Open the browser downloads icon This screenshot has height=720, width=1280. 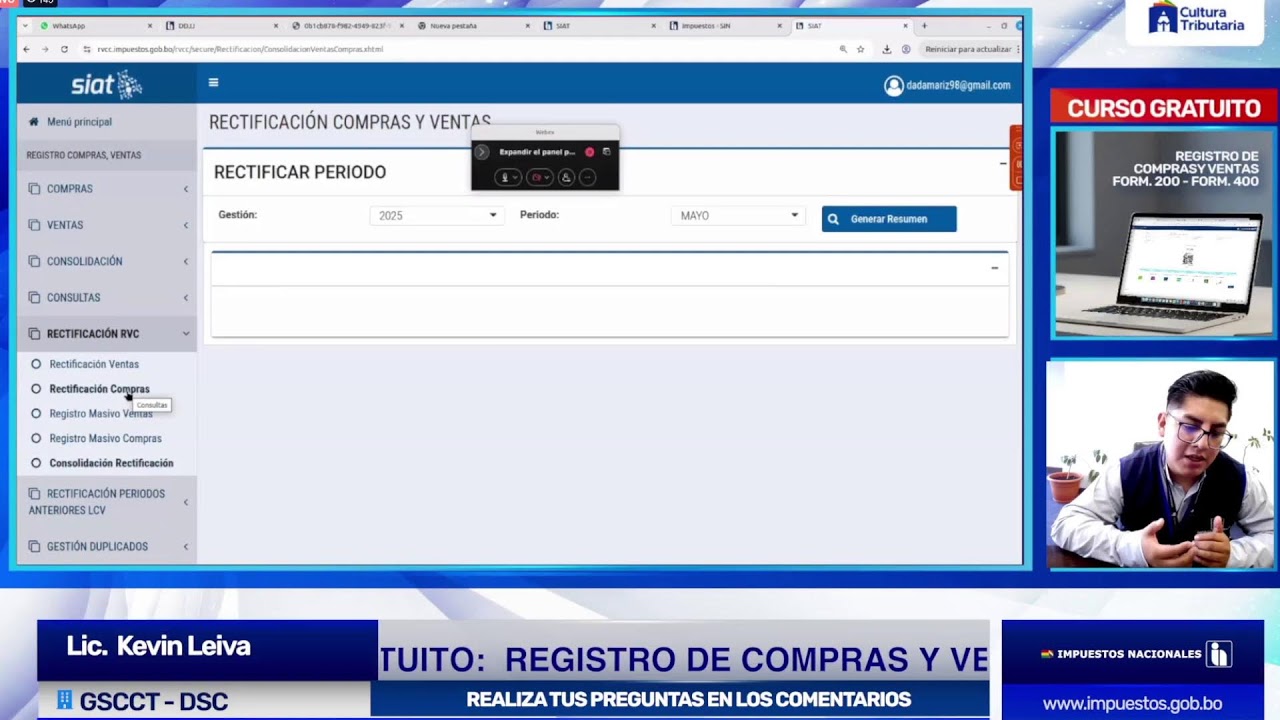pyautogui.click(x=887, y=49)
